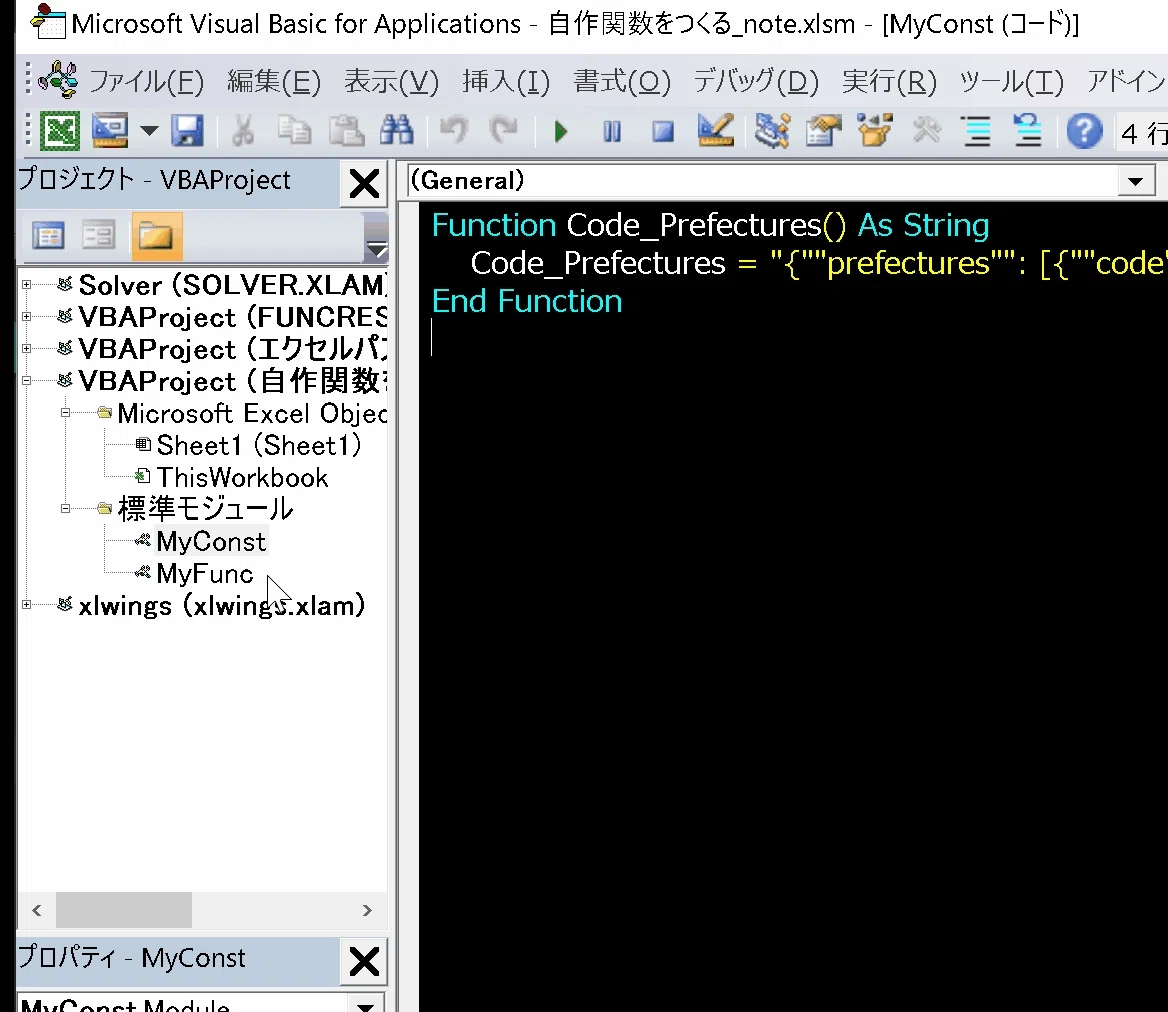Close the Properties - MyConst pane

(x=364, y=961)
